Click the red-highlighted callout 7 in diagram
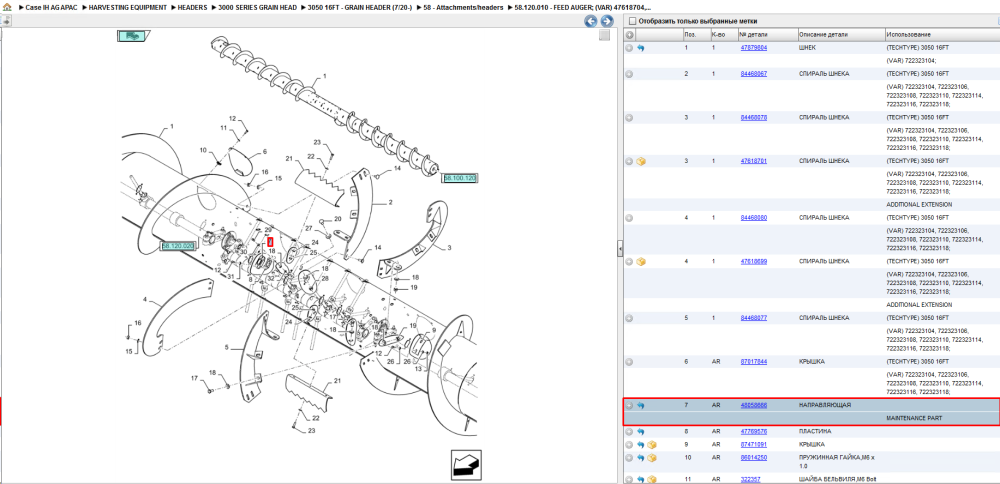 click(270, 242)
